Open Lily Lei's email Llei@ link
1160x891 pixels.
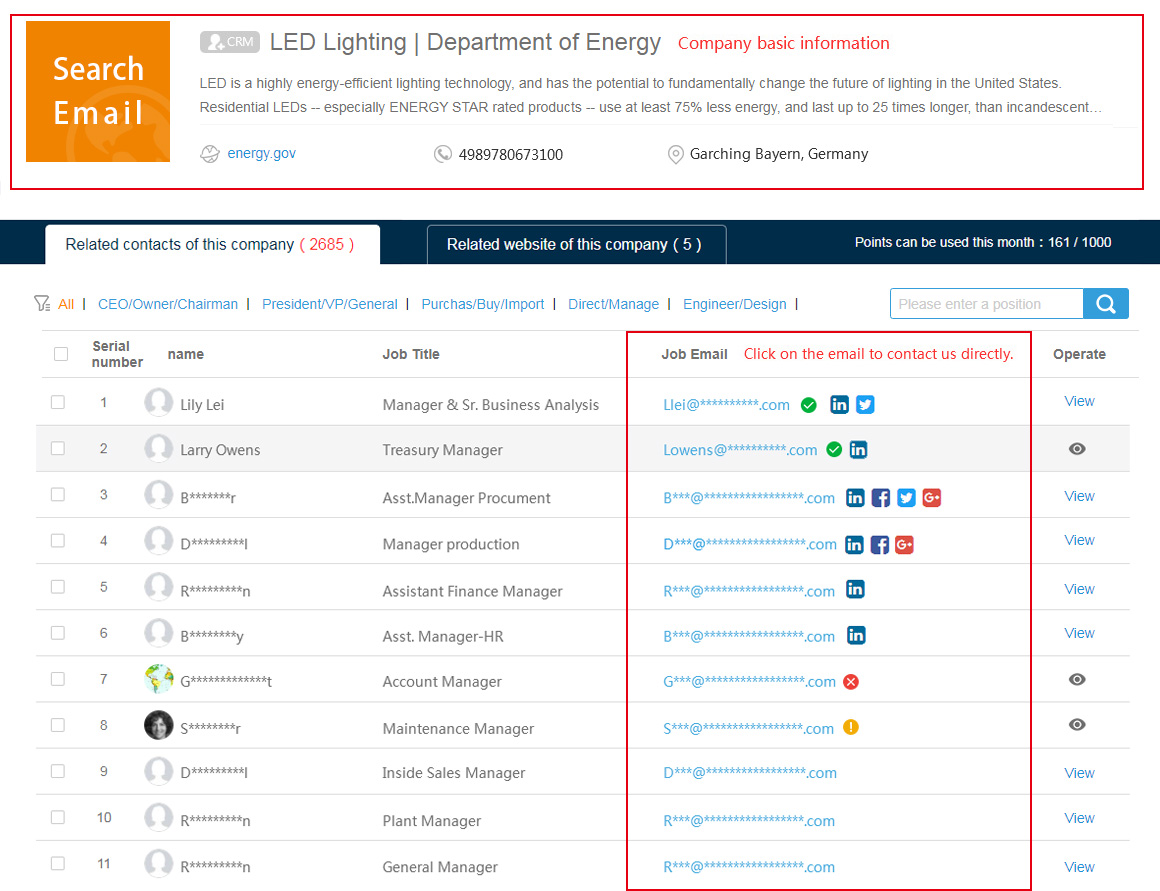click(726, 405)
